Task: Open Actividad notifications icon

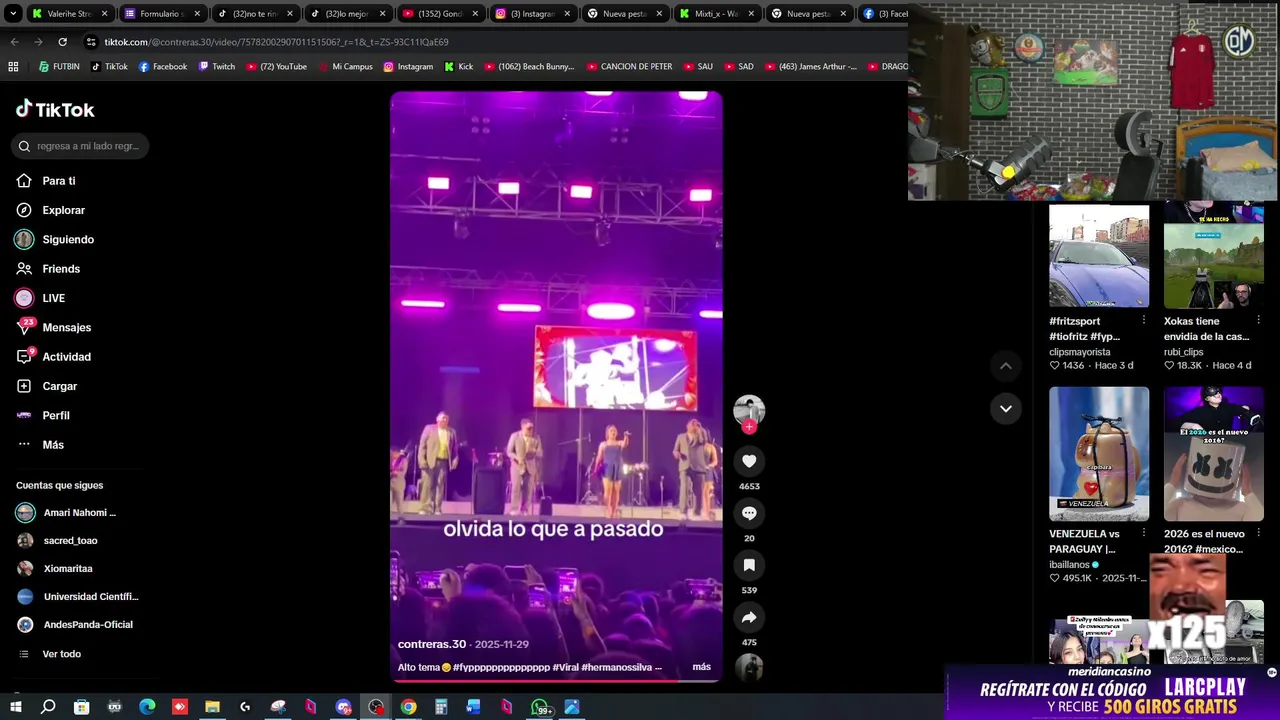Action: pyautogui.click(x=24, y=357)
